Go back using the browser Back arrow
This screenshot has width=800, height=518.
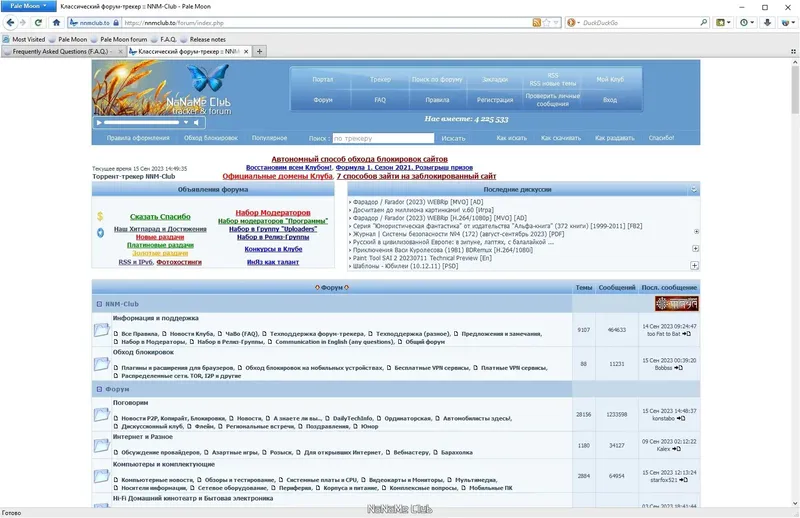click(x=10, y=22)
